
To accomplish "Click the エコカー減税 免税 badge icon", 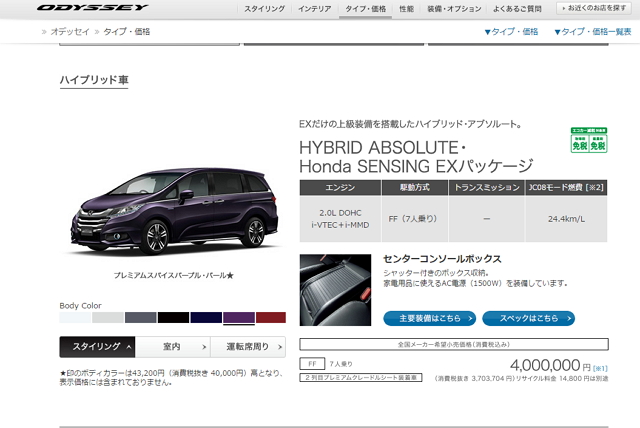I will (x=589, y=140).
